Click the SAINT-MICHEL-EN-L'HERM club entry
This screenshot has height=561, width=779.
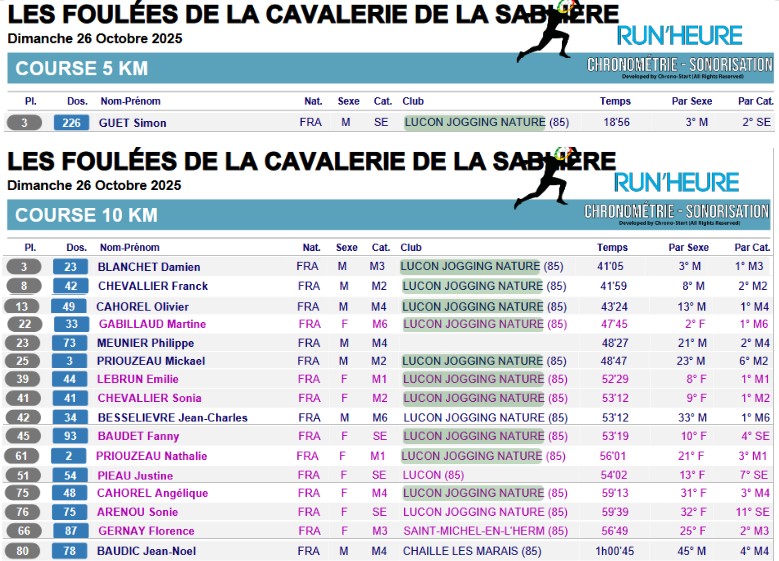[485, 531]
